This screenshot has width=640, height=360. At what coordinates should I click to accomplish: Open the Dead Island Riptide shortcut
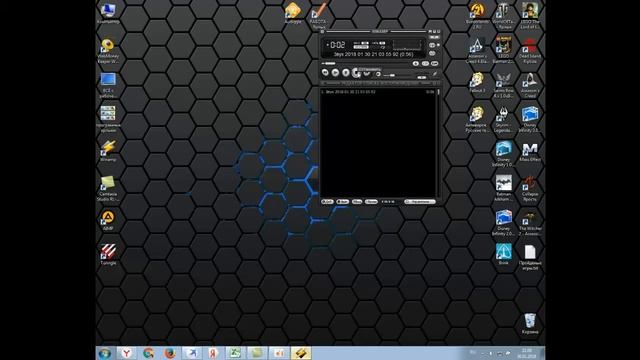tap(530, 51)
